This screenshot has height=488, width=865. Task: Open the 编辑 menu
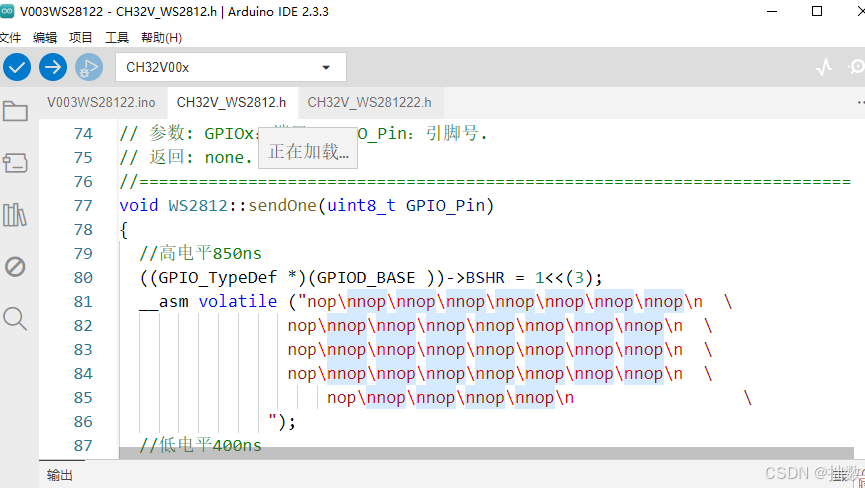[x=45, y=37]
